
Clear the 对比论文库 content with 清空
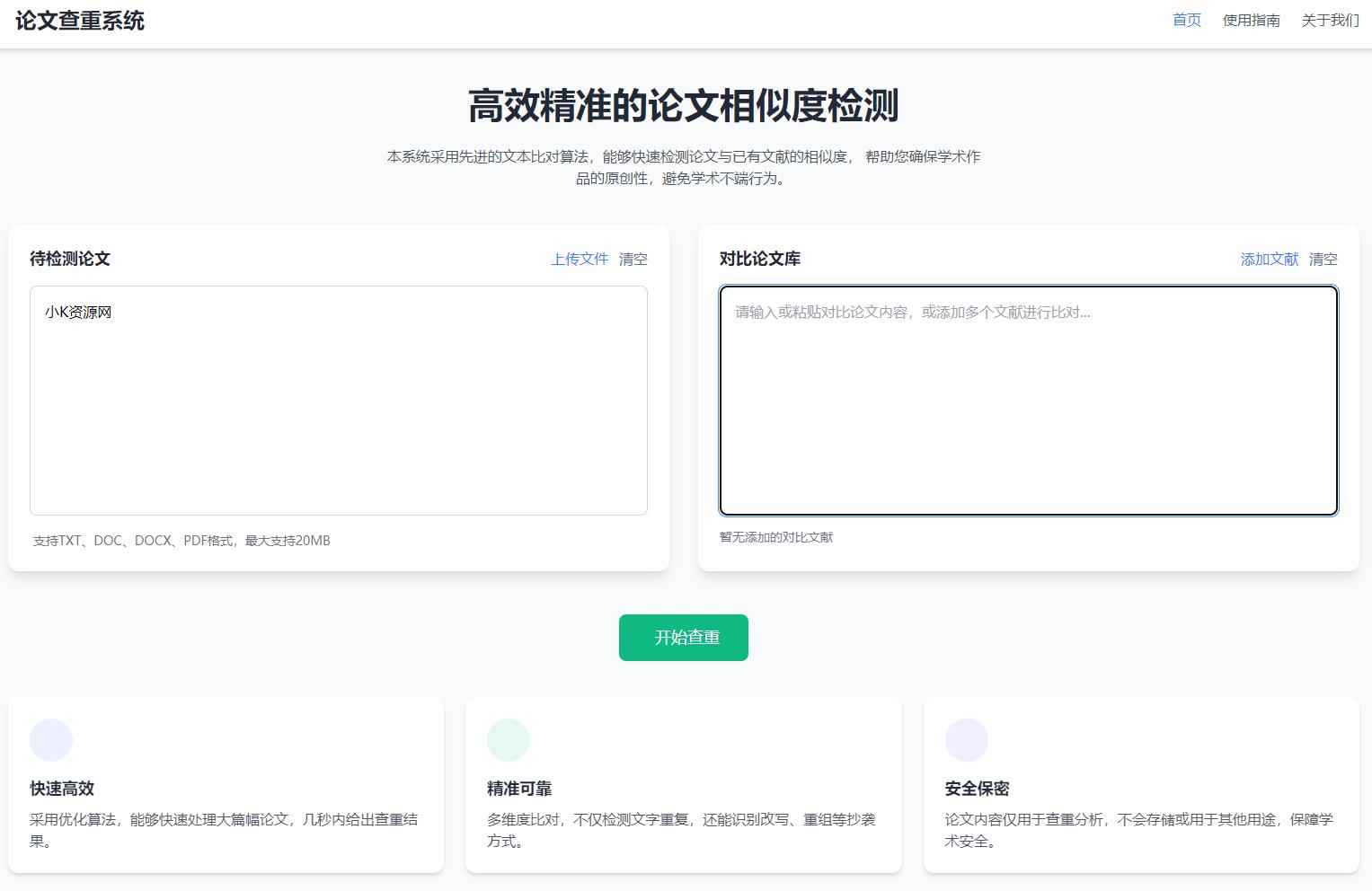[1323, 259]
